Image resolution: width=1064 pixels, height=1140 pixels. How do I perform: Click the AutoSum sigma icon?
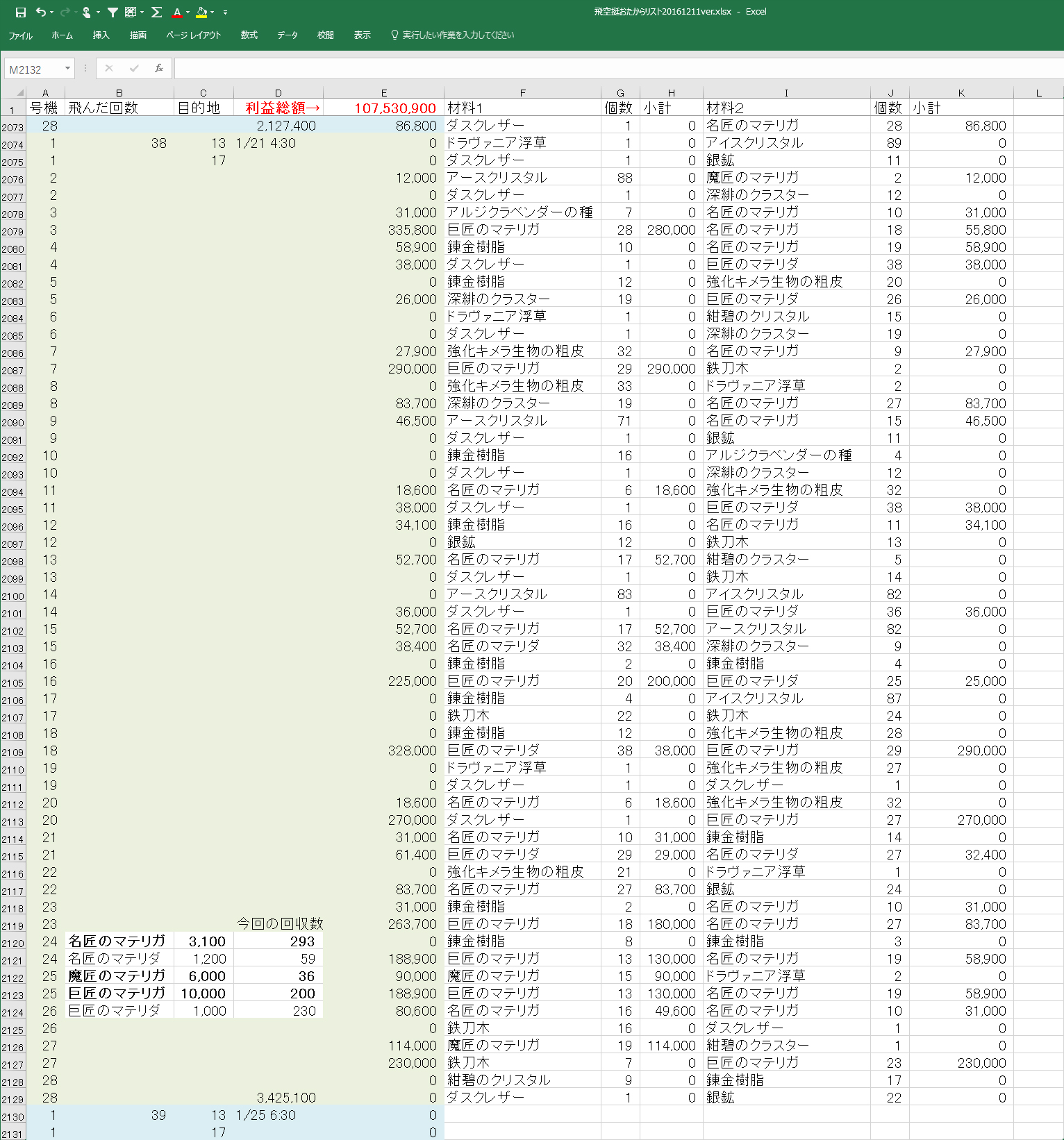tap(156, 12)
